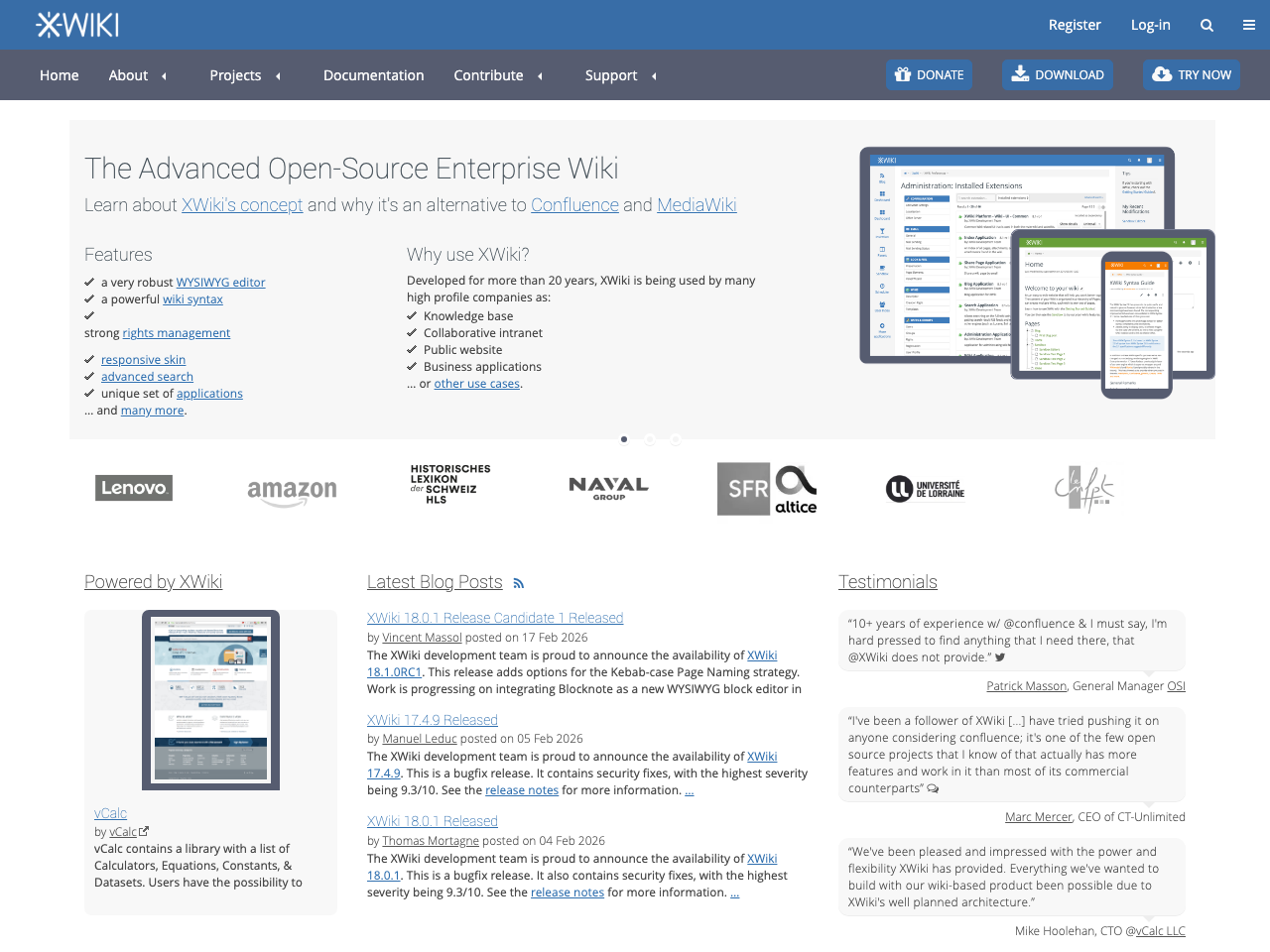Click the XWiki logo in the header
This screenshot has width=1270, height=952.
click(x=76, y=24)
